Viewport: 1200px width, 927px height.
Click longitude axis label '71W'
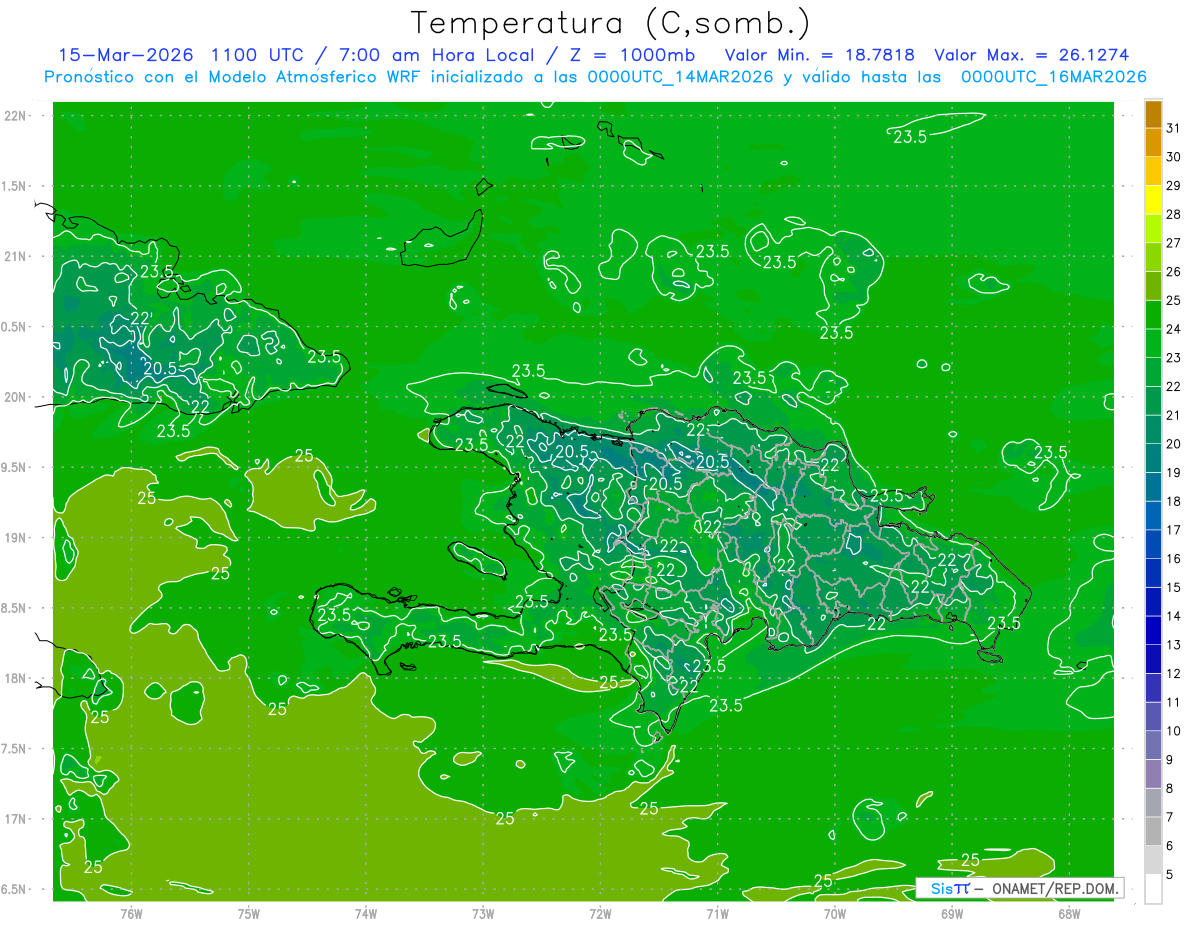(717, 914)
